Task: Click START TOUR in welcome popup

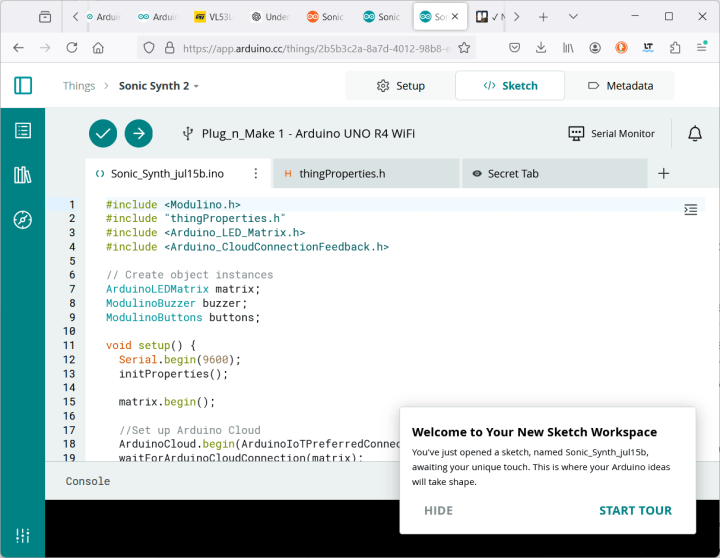Action: coord(635,510)
